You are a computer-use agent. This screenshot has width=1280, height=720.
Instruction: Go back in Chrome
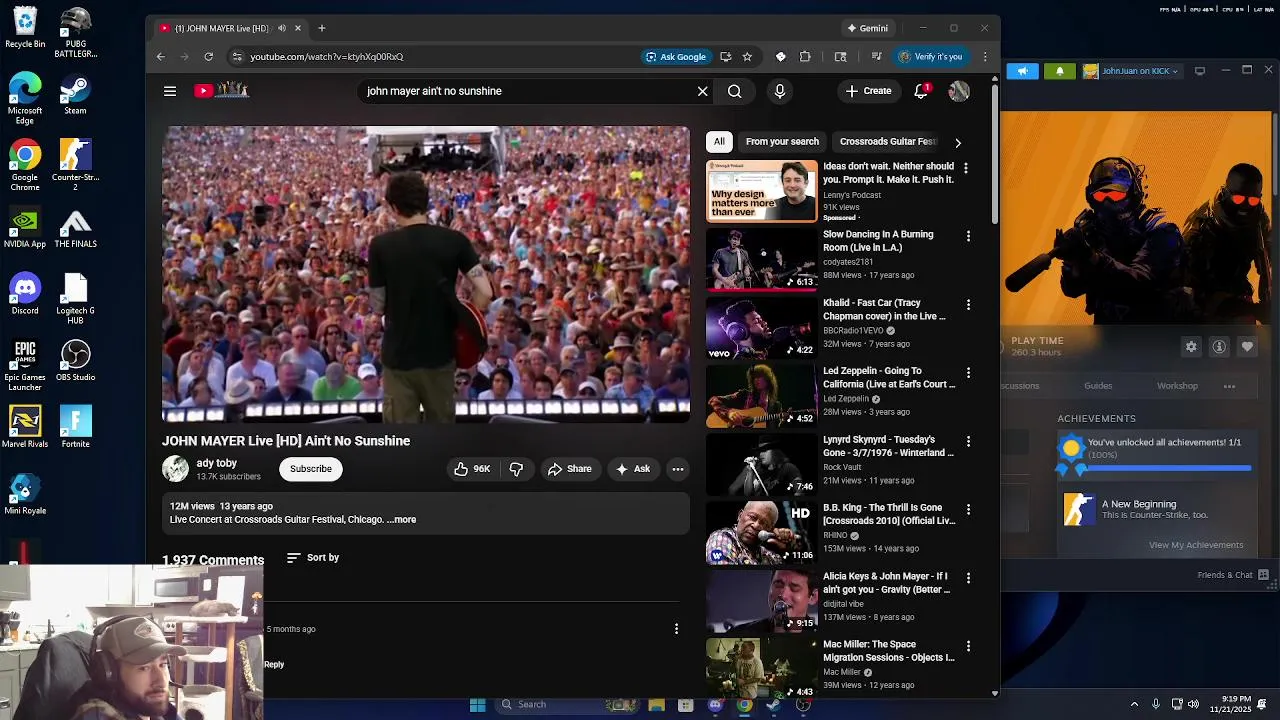tap(160, 57)
